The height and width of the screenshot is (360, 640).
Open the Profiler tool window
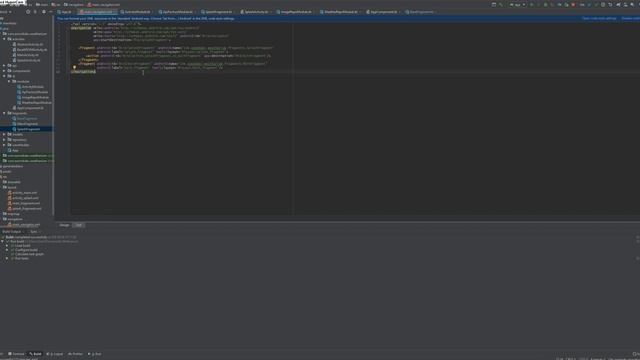coord(76,354)
